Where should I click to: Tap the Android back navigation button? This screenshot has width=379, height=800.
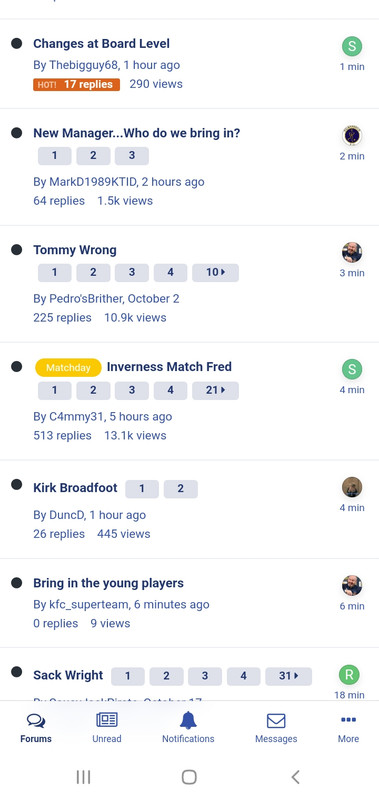(295, 777)
